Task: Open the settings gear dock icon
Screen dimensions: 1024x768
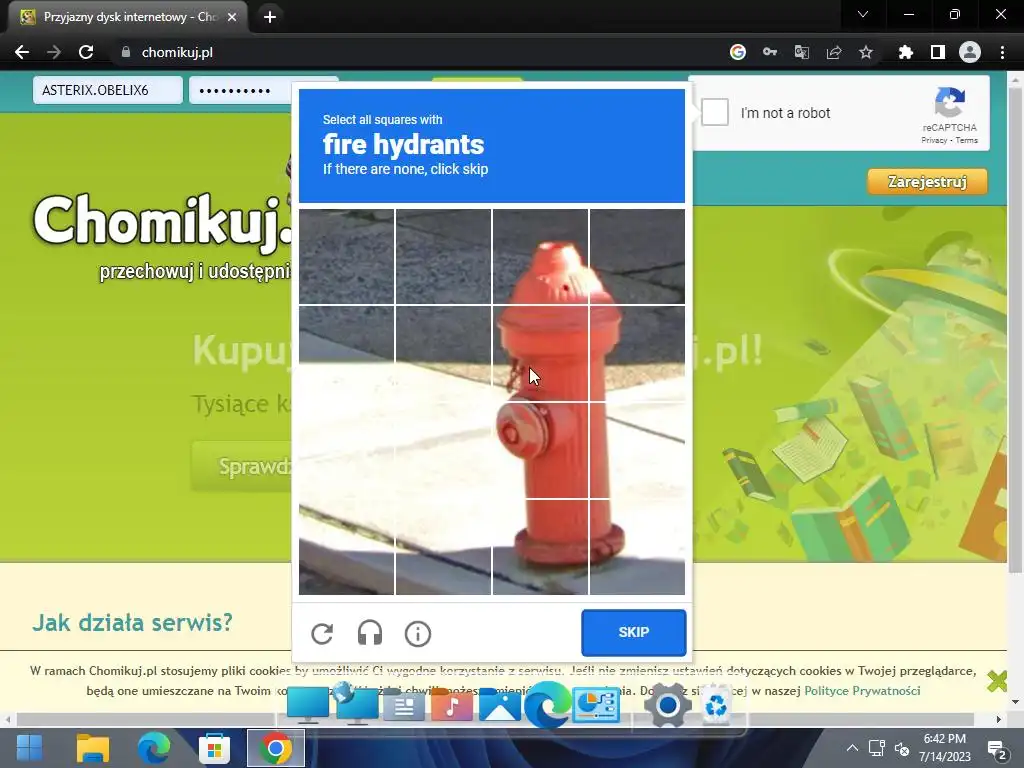Action: [x=667, y=705]
